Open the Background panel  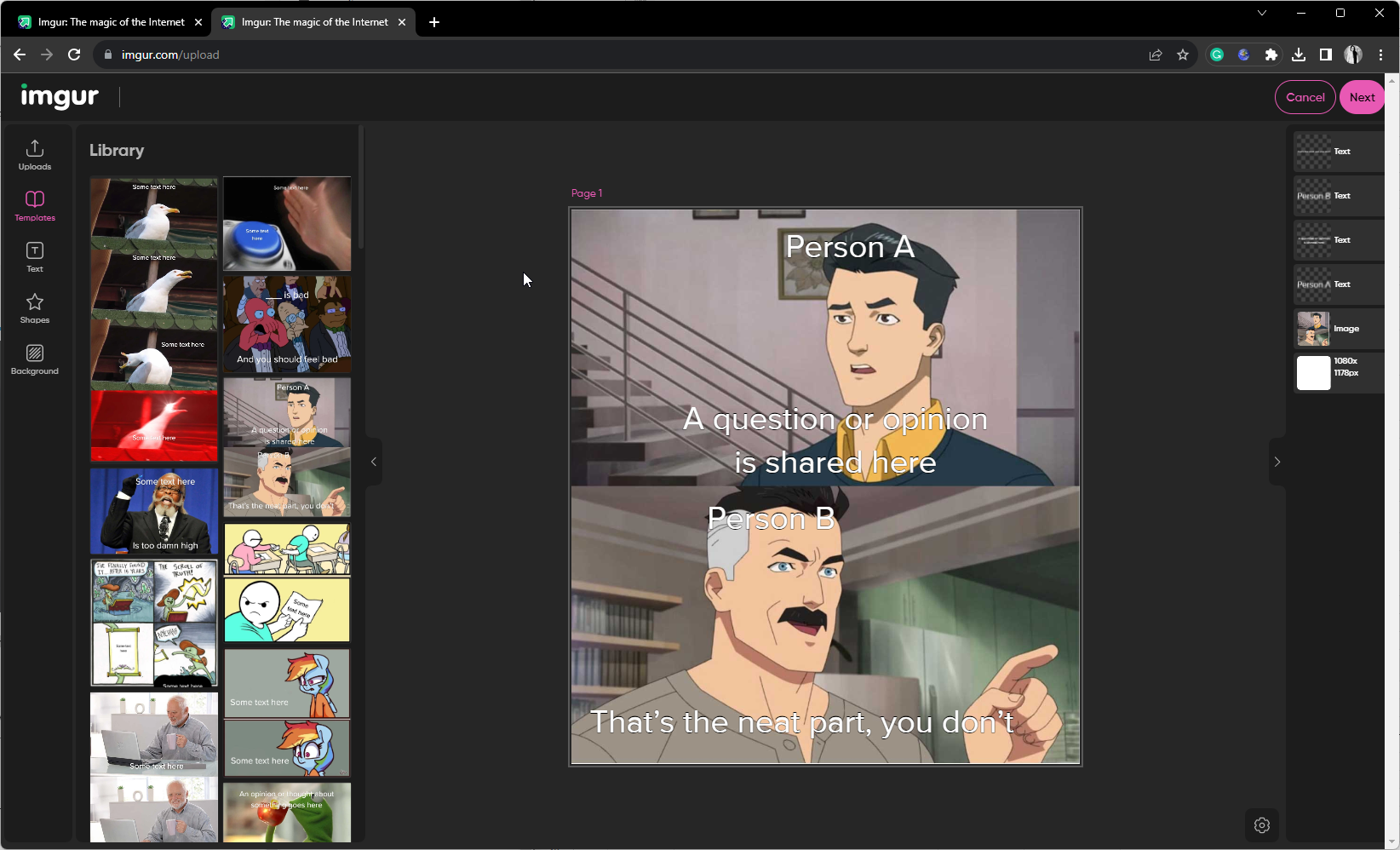point(35,359)
